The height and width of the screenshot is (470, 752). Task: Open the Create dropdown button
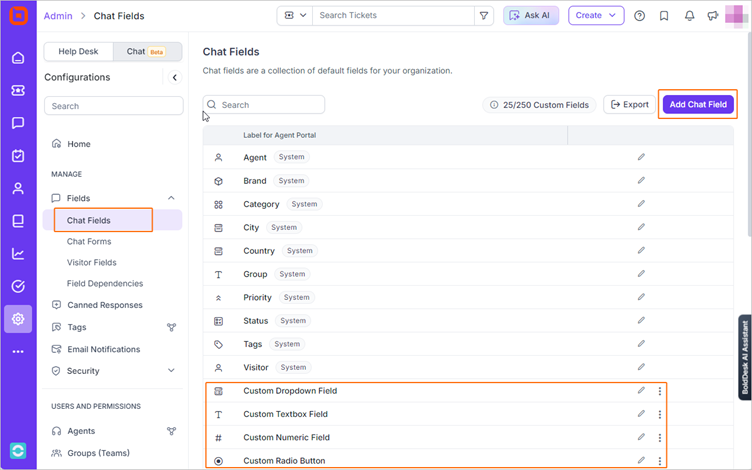pos(596,15)
